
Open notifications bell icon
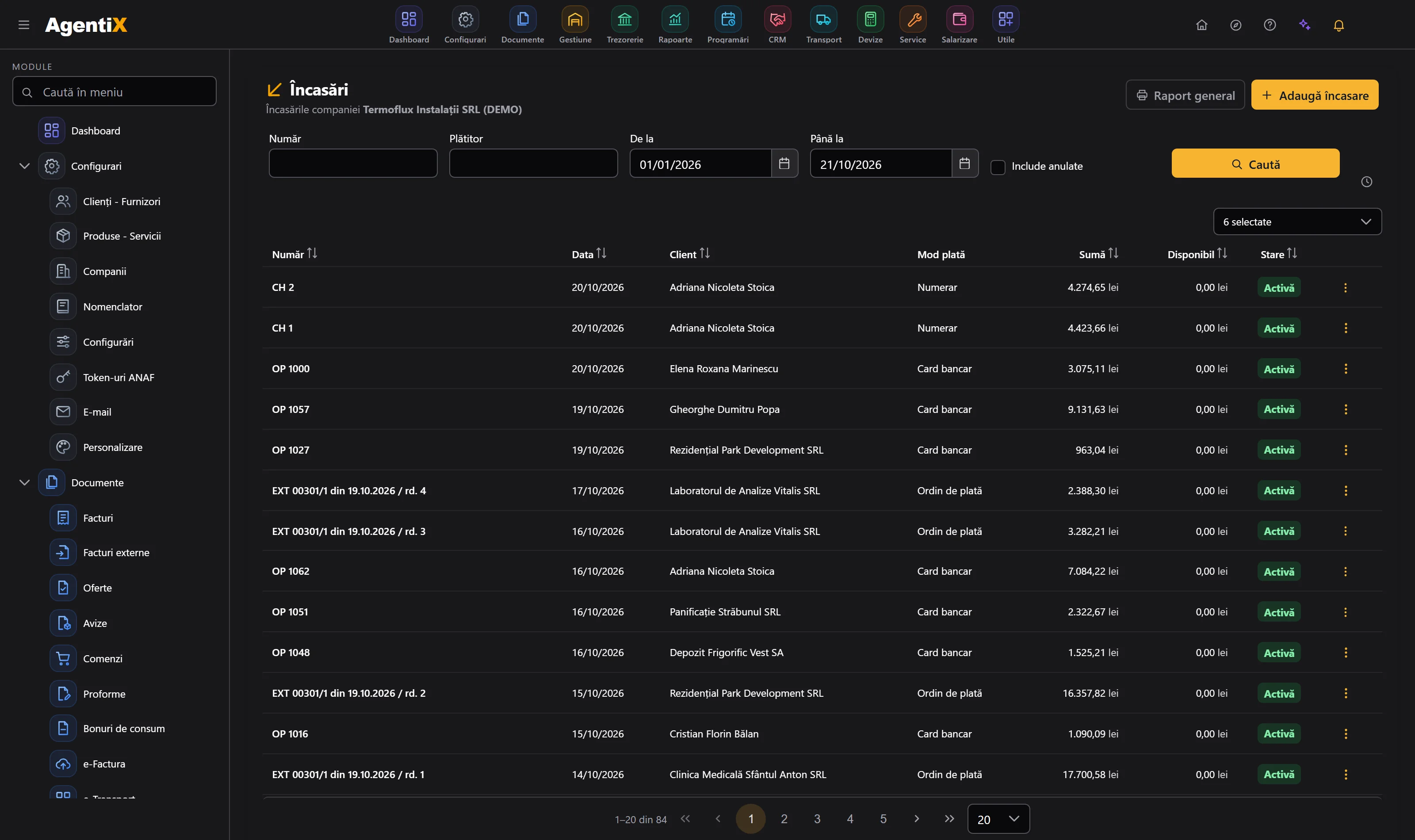(x=1339, y=25)
